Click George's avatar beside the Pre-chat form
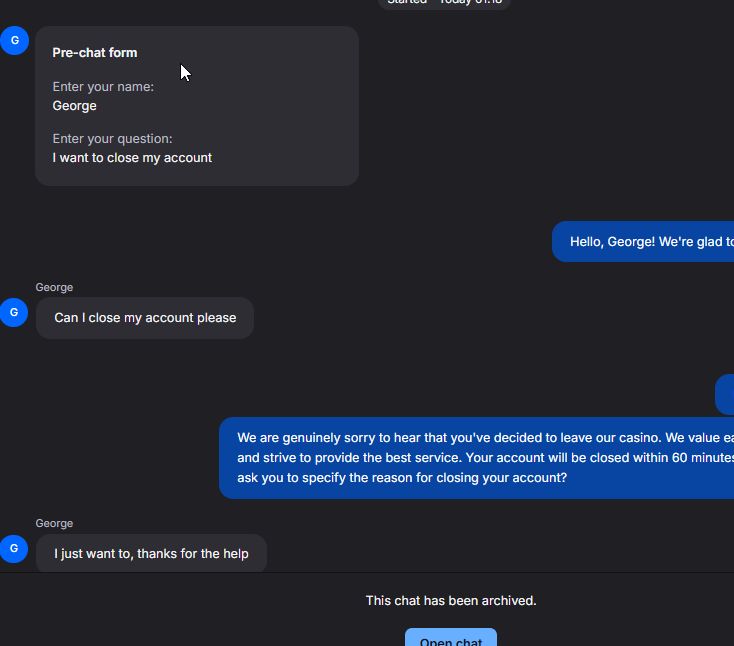Image resolution: width=734 pixels, height=646 pixels. coord(14,41)
